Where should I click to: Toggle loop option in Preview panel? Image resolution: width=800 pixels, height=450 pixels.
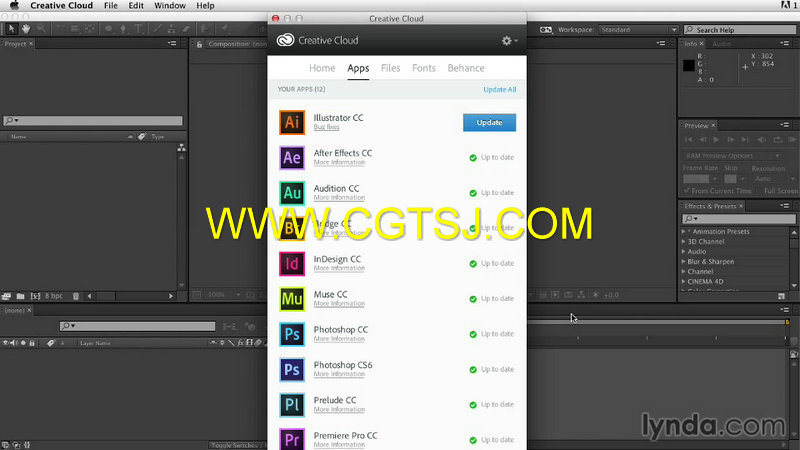[x=778, y=139]
